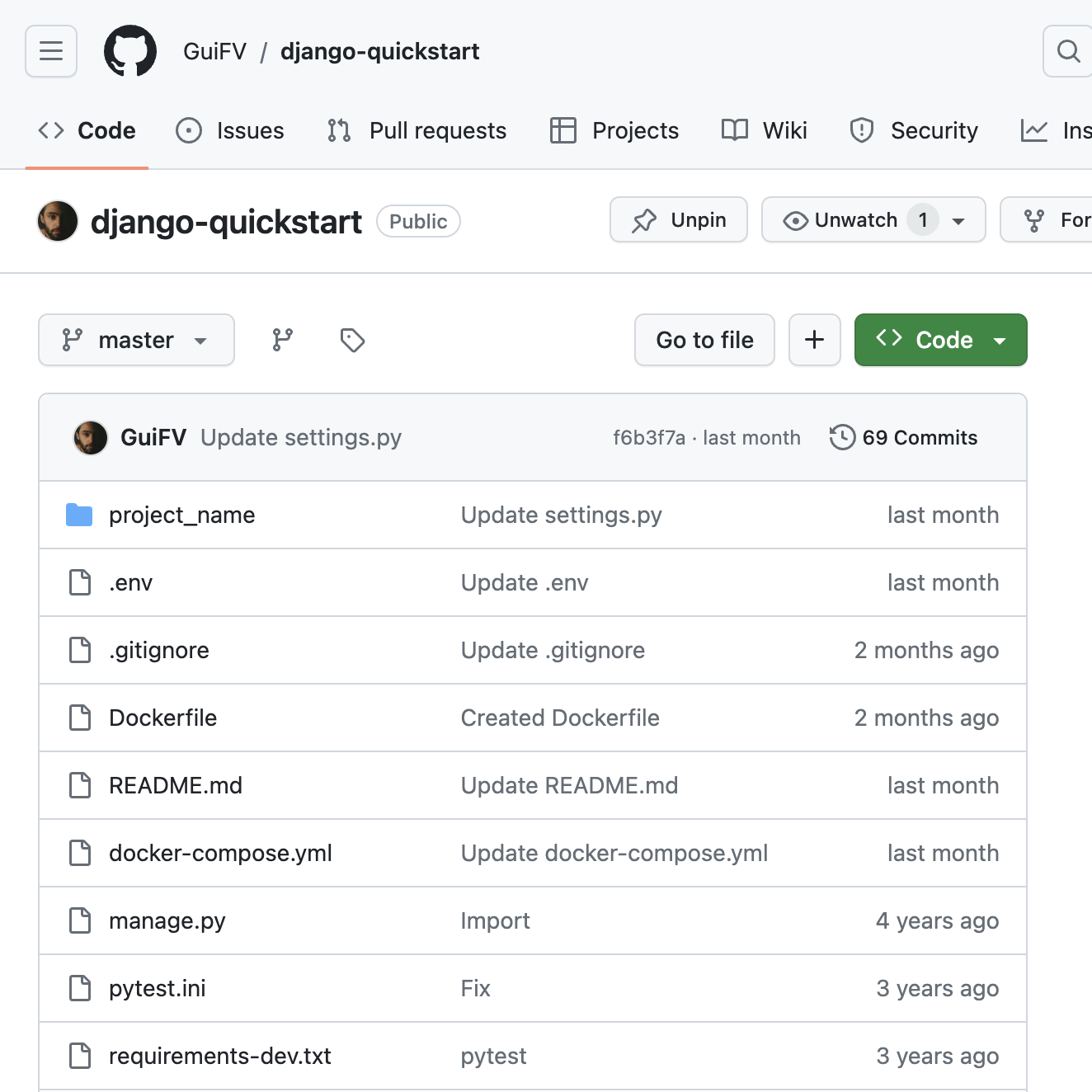Open the project_name folder
1092x1092 pixels.
[x=182, y=515]
